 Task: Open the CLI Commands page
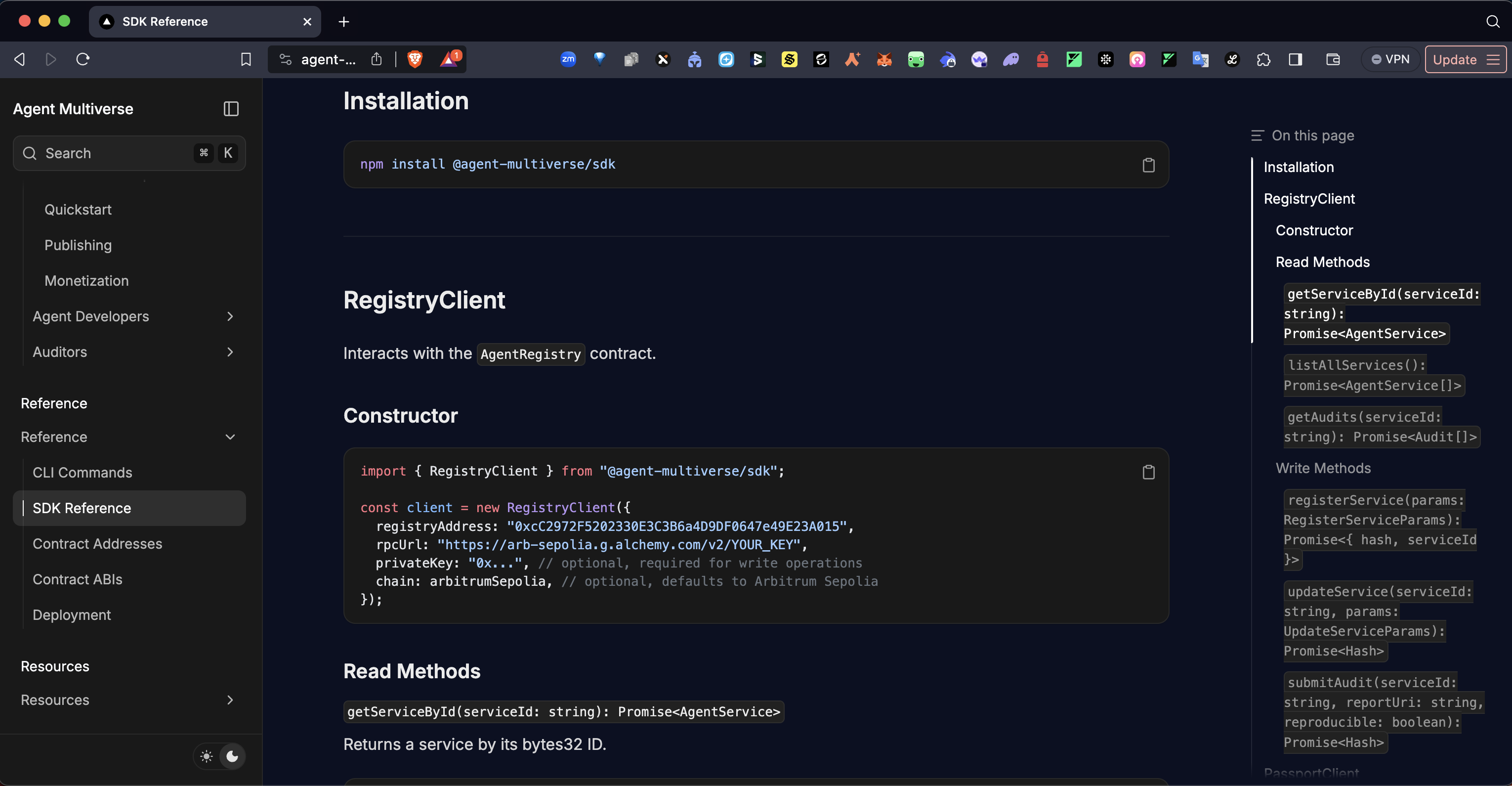click(82, 473)
